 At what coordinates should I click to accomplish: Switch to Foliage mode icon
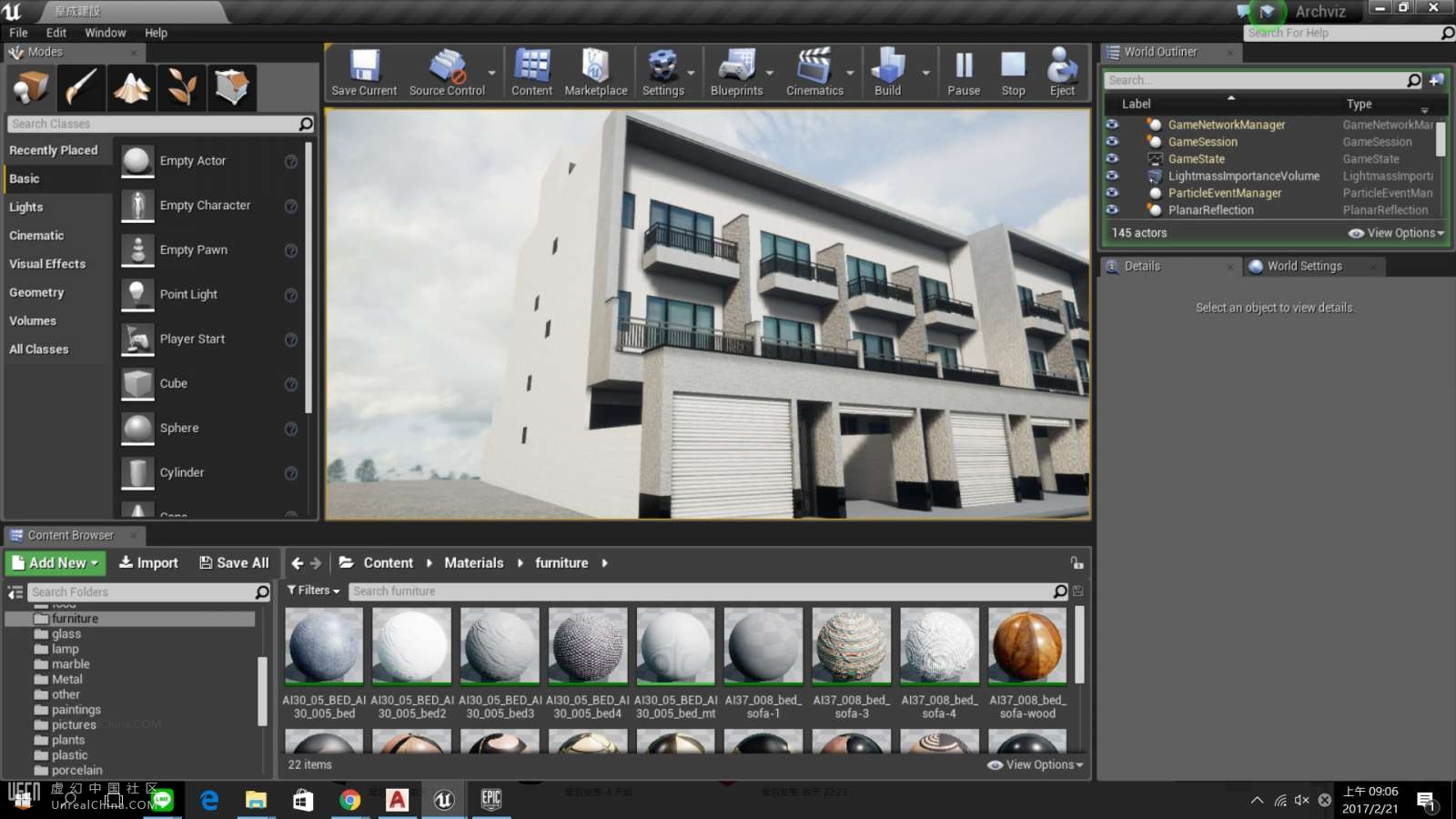(182, 87)
